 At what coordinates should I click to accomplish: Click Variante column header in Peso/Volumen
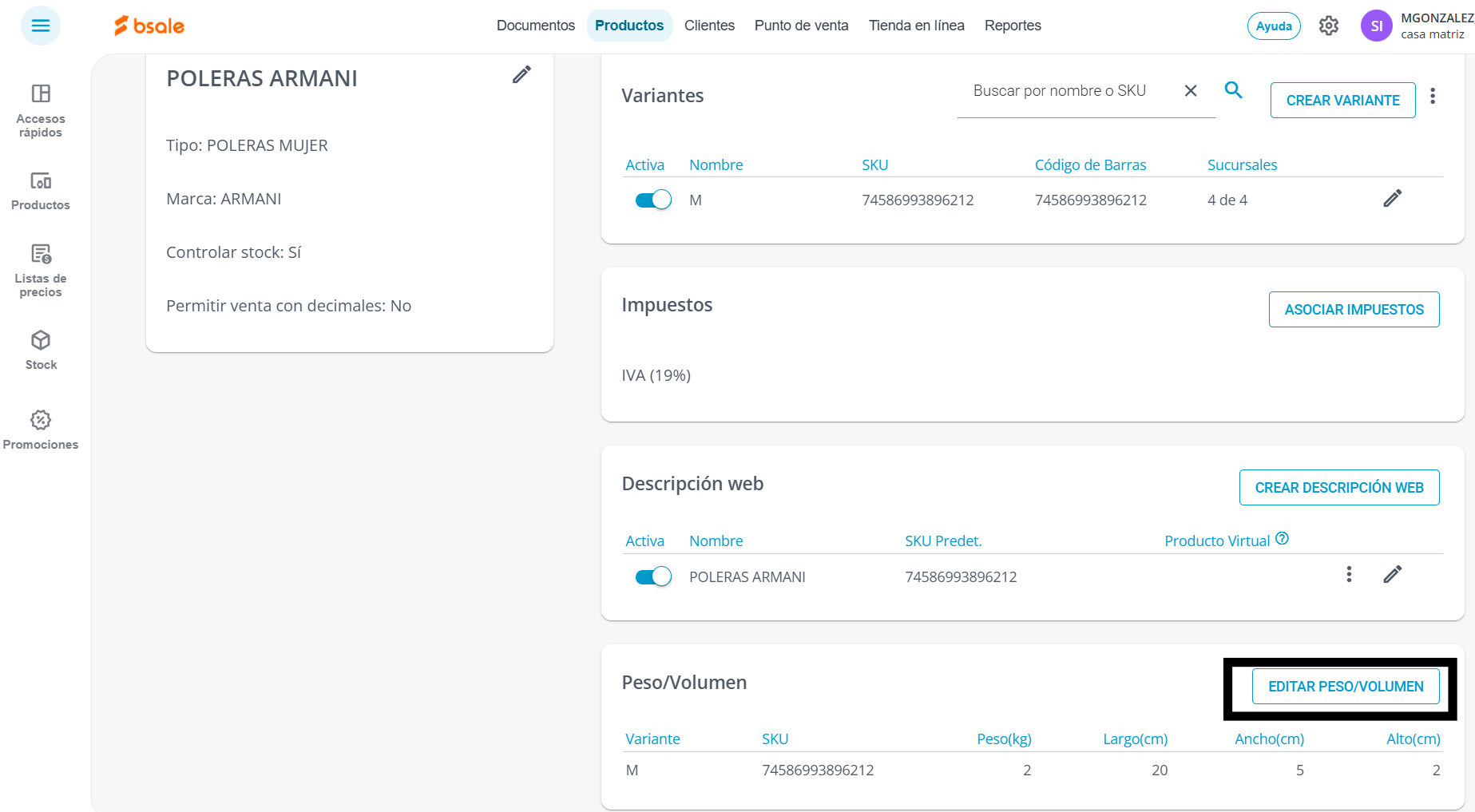652,739
